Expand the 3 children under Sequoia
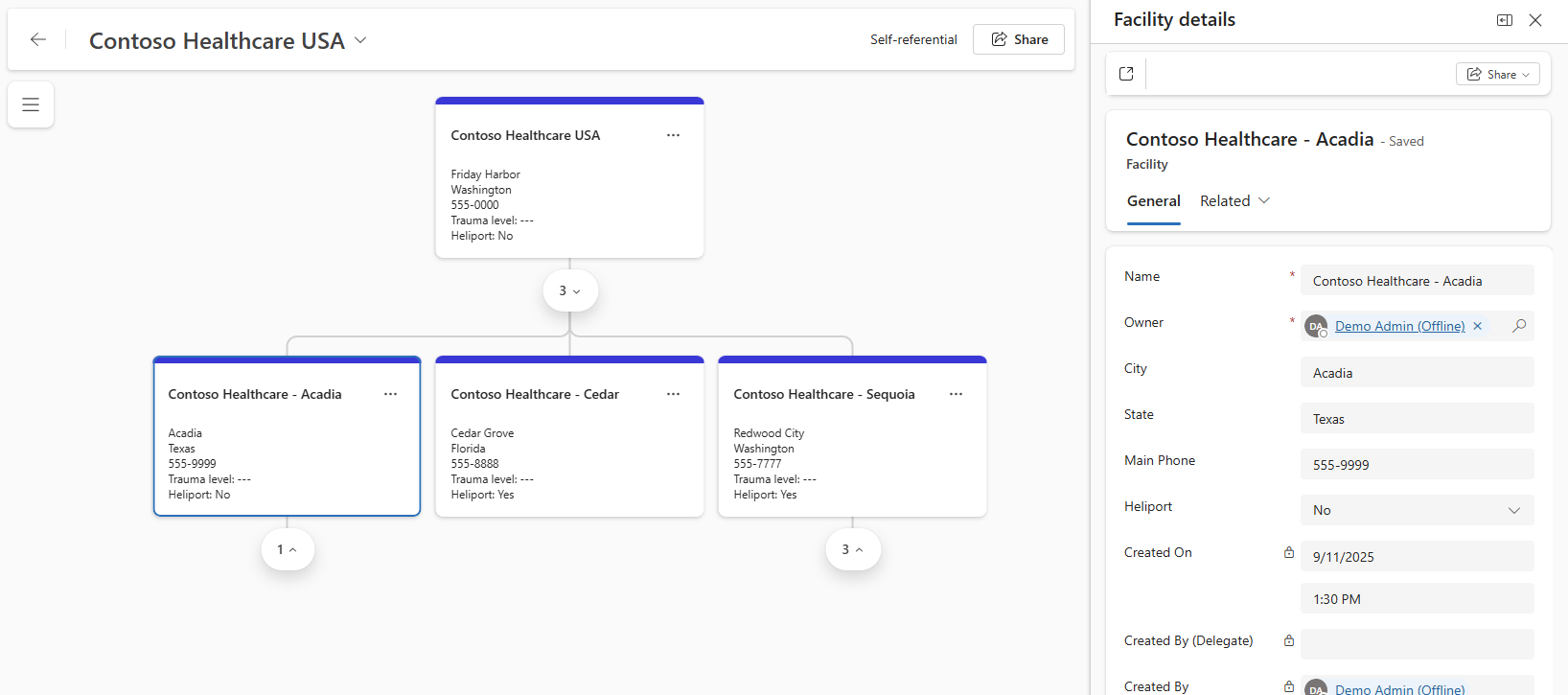Image resolution: width=1568 pixels, height=695 pixels. click(x=853, y=549)
